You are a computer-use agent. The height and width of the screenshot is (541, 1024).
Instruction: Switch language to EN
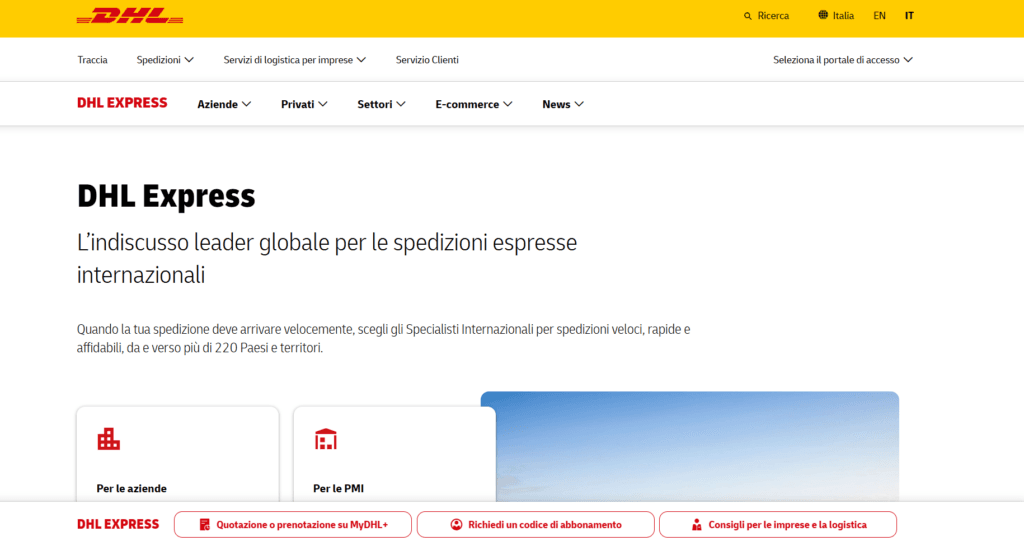pos(880,16)
